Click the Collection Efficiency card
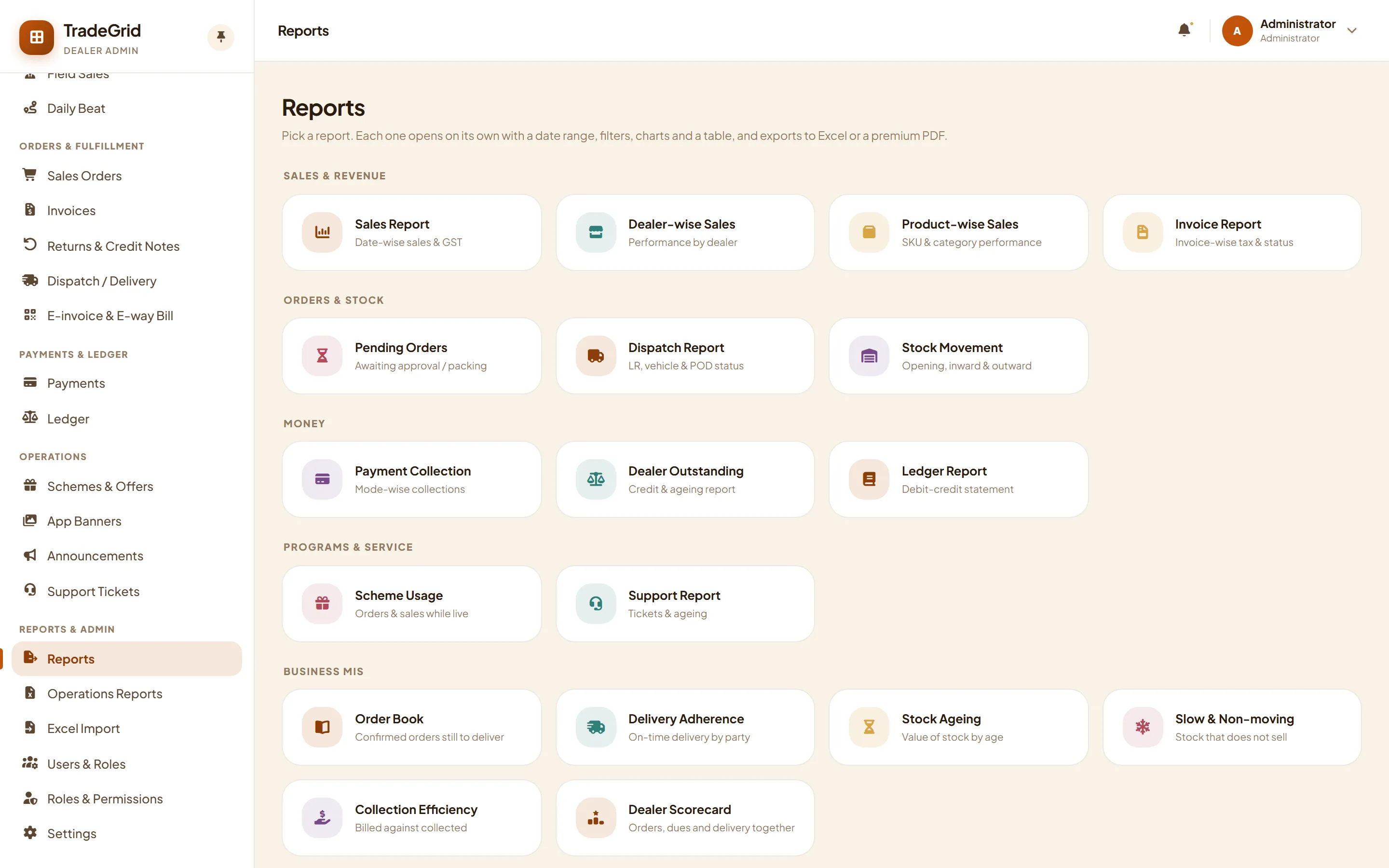Image resolution: width=1389 pixels, height=868 pixels. tap(411, 817)
